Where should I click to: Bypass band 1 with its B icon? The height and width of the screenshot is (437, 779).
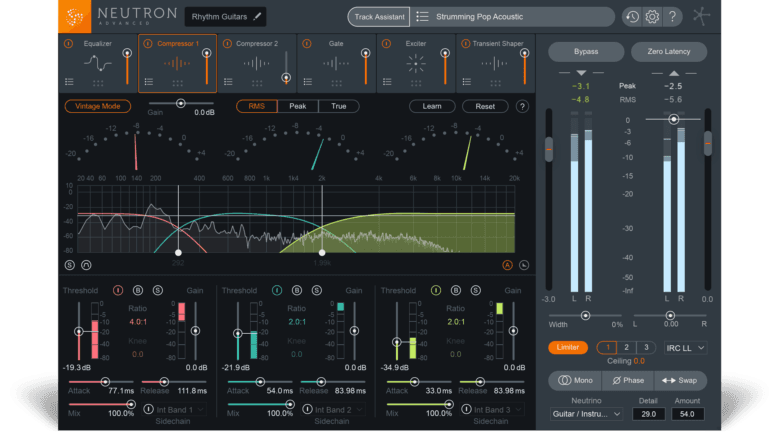(138, 291)
